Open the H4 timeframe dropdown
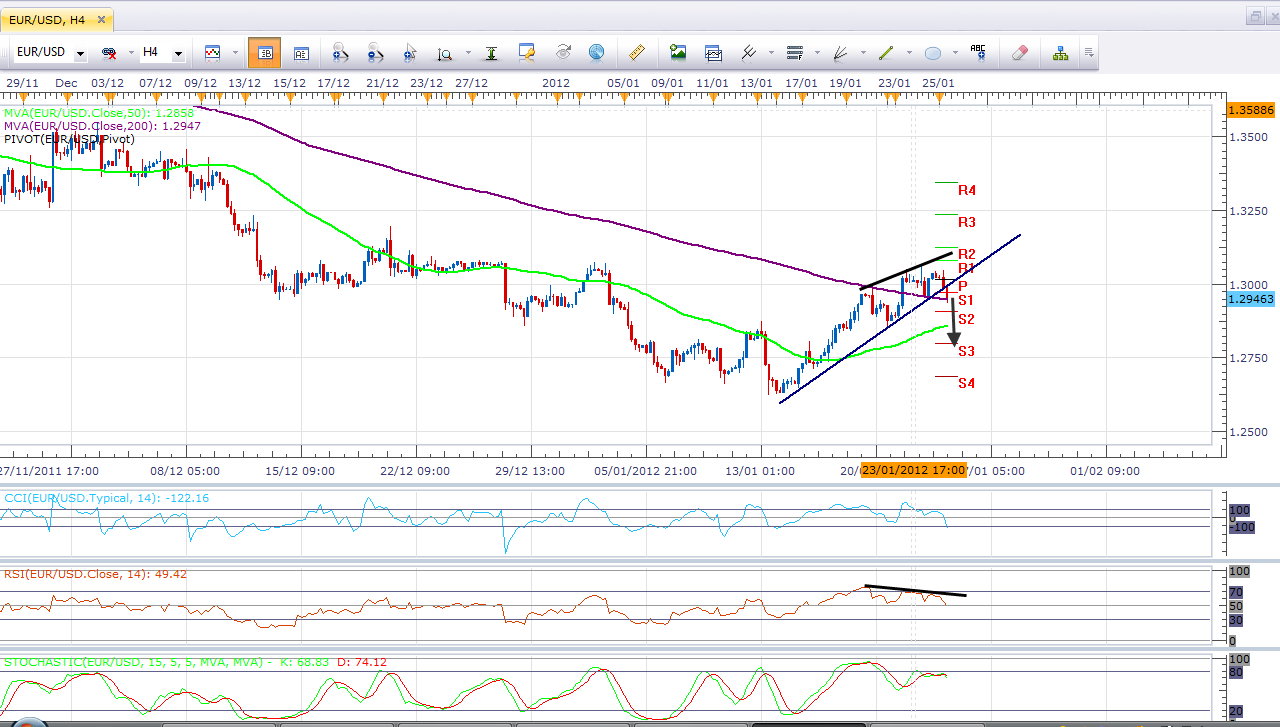The width and height of the screenshot is (1280, 727). click(x=178, y=53)
